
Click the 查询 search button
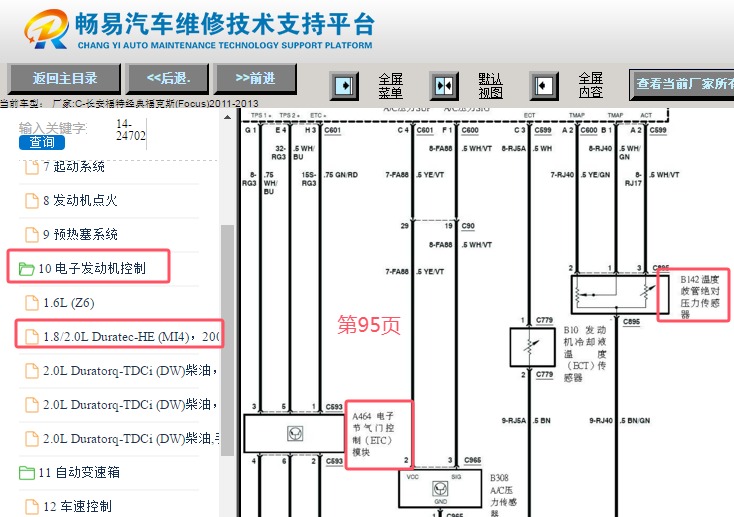(x=42, y=142)
